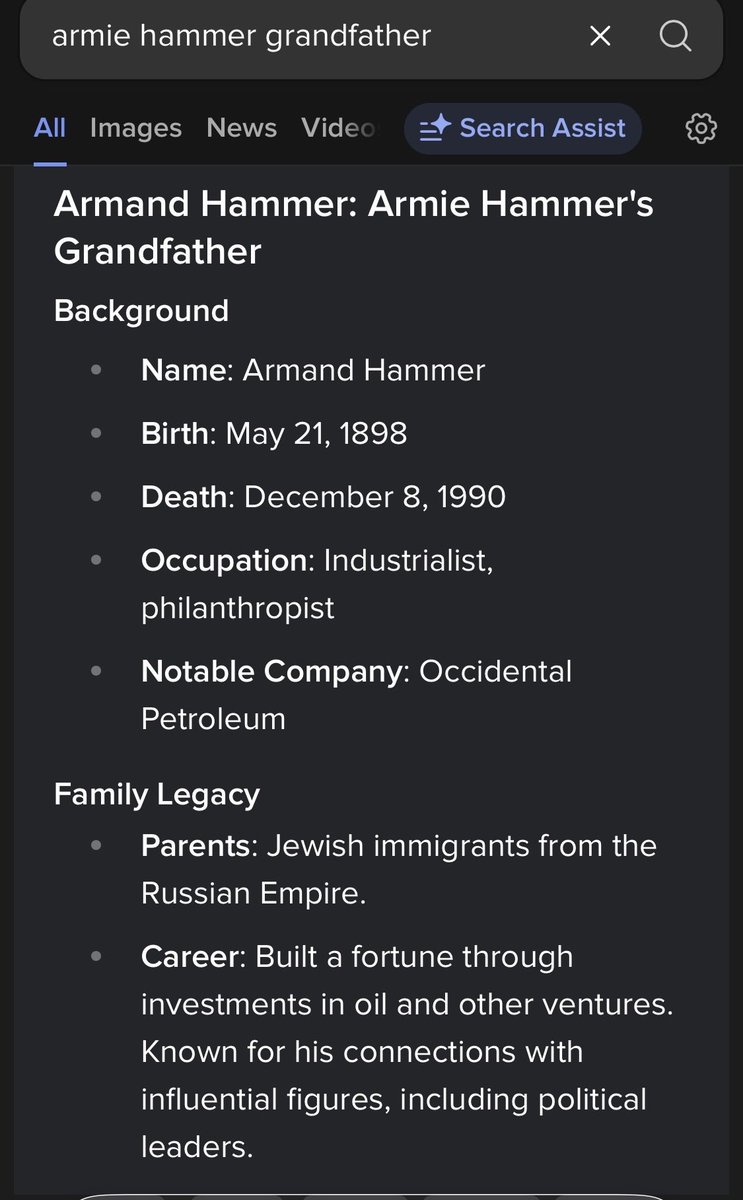Tap the Parents 'Jewish immigrants' bullet text
Viewport: 743px width, 1200px height.
[398, 868]
